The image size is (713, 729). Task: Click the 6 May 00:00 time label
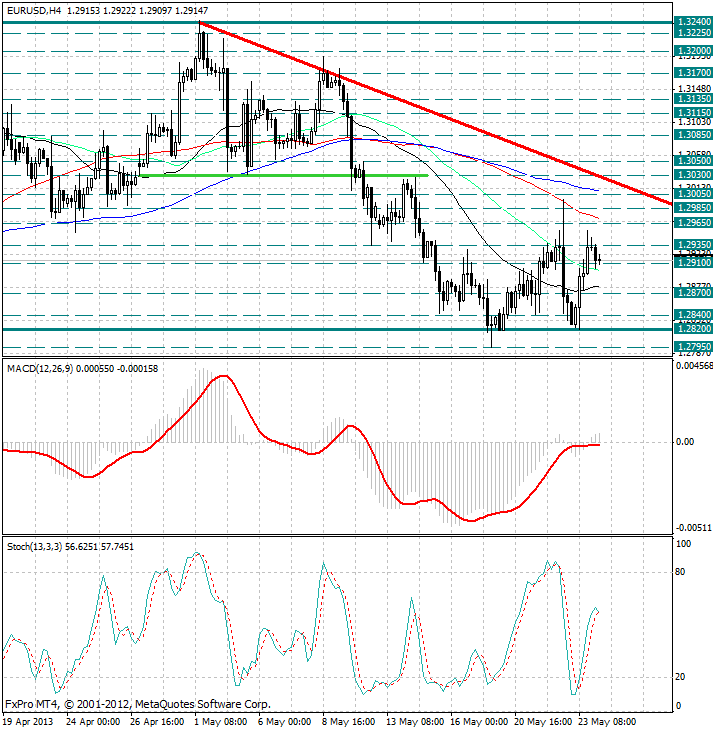(x=285, y=722)
